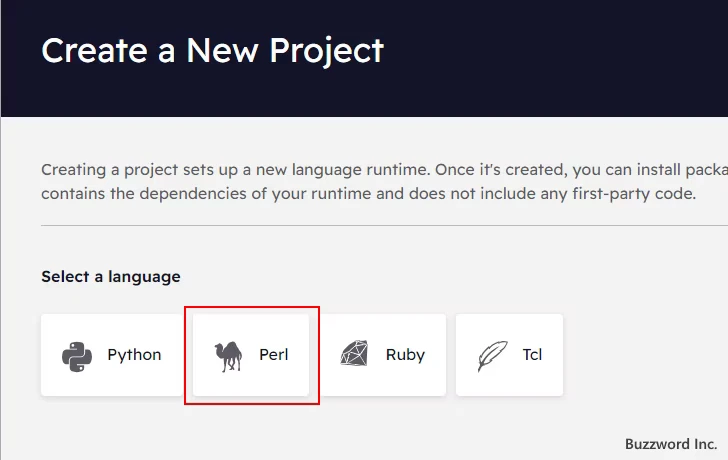
Task: Select the Ruby language card
Action: coord(383,355)
